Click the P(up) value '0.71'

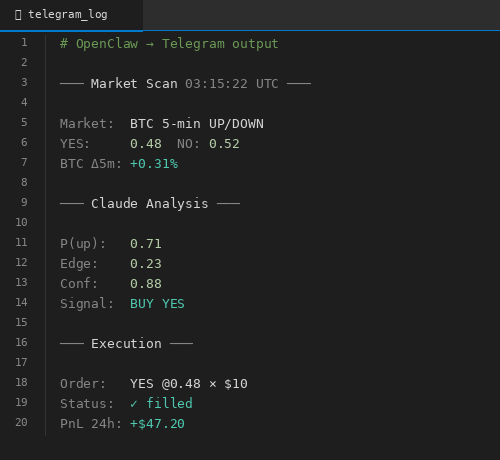[x=146, y=244]
